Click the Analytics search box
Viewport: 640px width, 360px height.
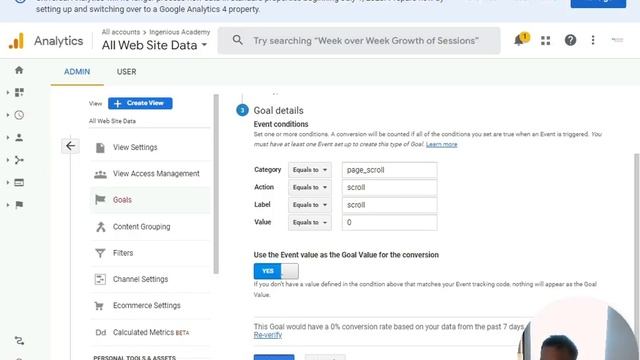click(x=359, y=40)
